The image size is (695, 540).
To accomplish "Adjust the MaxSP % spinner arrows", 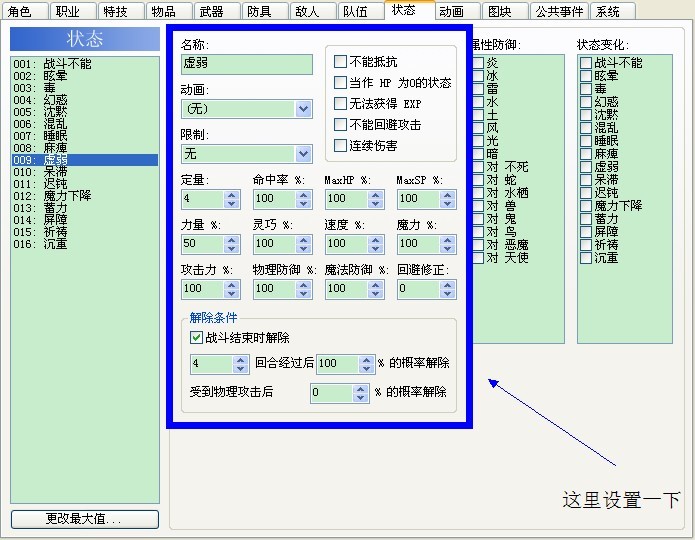I will coord(447,199).
